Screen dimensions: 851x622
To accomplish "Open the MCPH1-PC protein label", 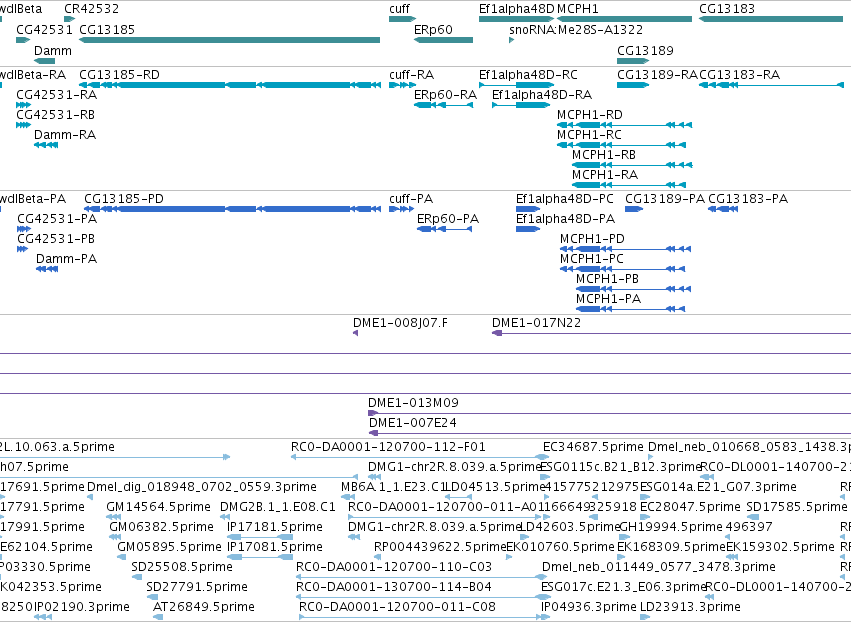I will (592, 259).
